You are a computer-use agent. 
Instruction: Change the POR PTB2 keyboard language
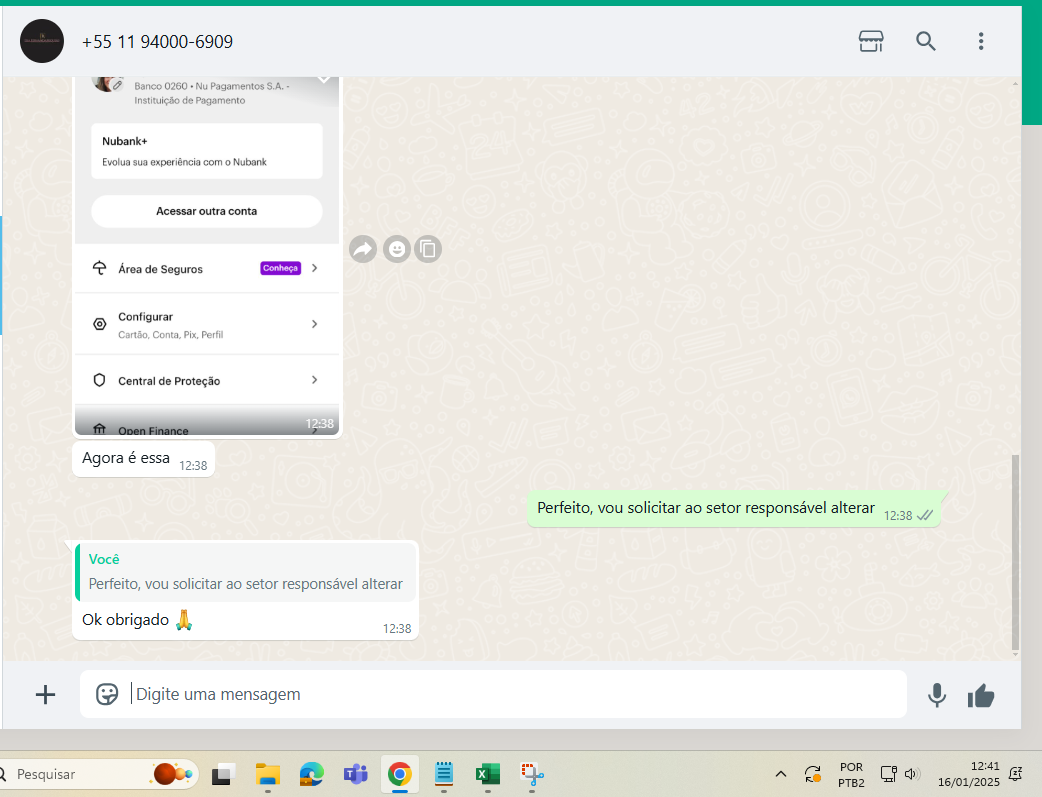coord(851,774)
